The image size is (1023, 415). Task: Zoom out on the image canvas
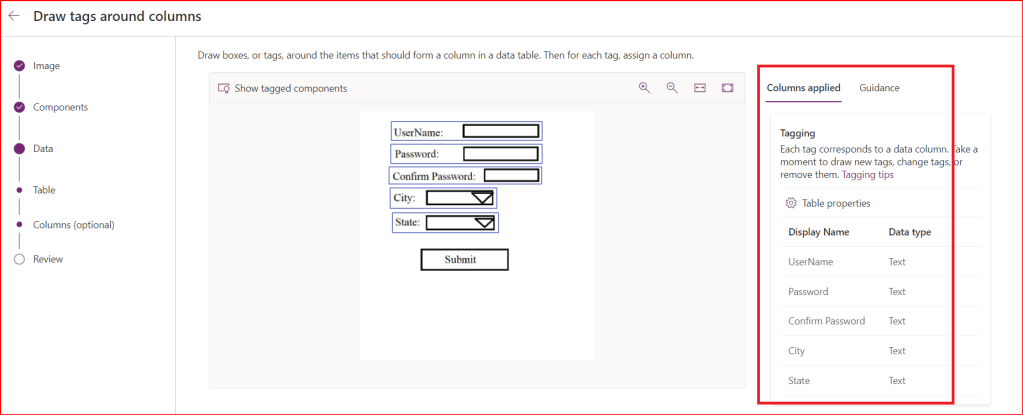pos(672,88)
